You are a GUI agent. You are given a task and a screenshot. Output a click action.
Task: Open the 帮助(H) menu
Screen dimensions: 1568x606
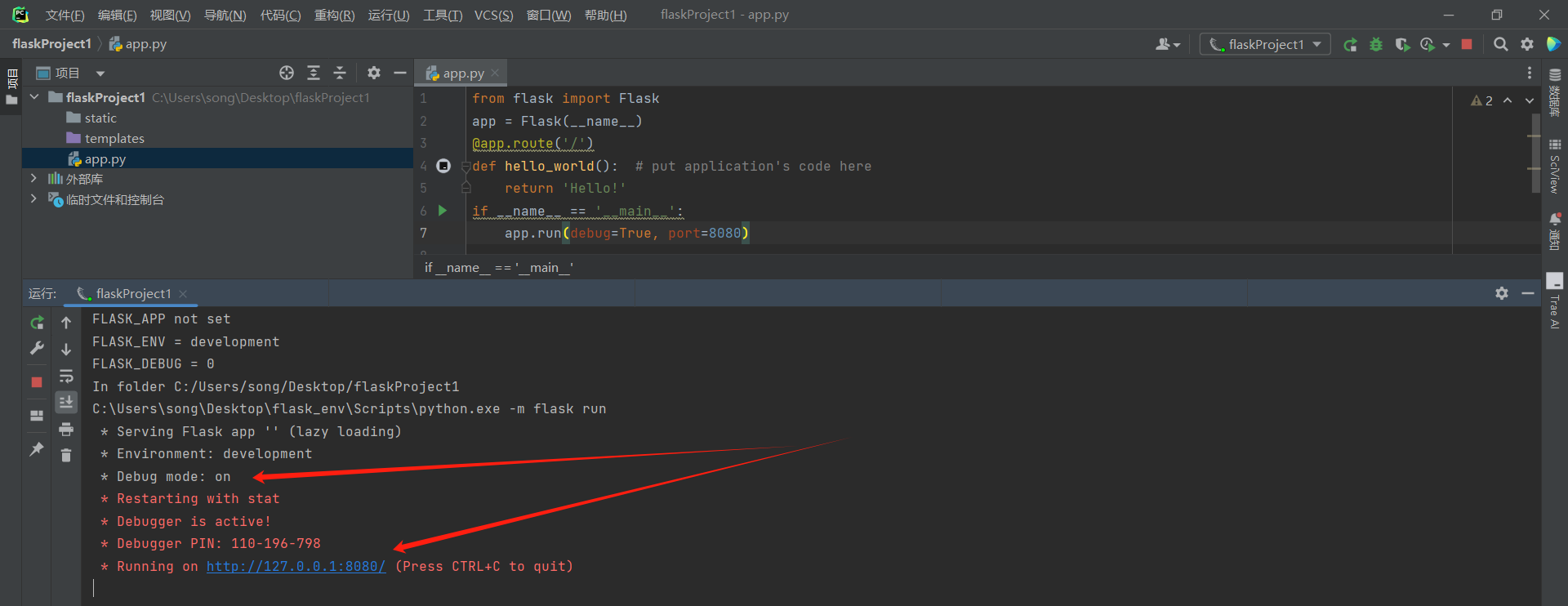(605, 15)
